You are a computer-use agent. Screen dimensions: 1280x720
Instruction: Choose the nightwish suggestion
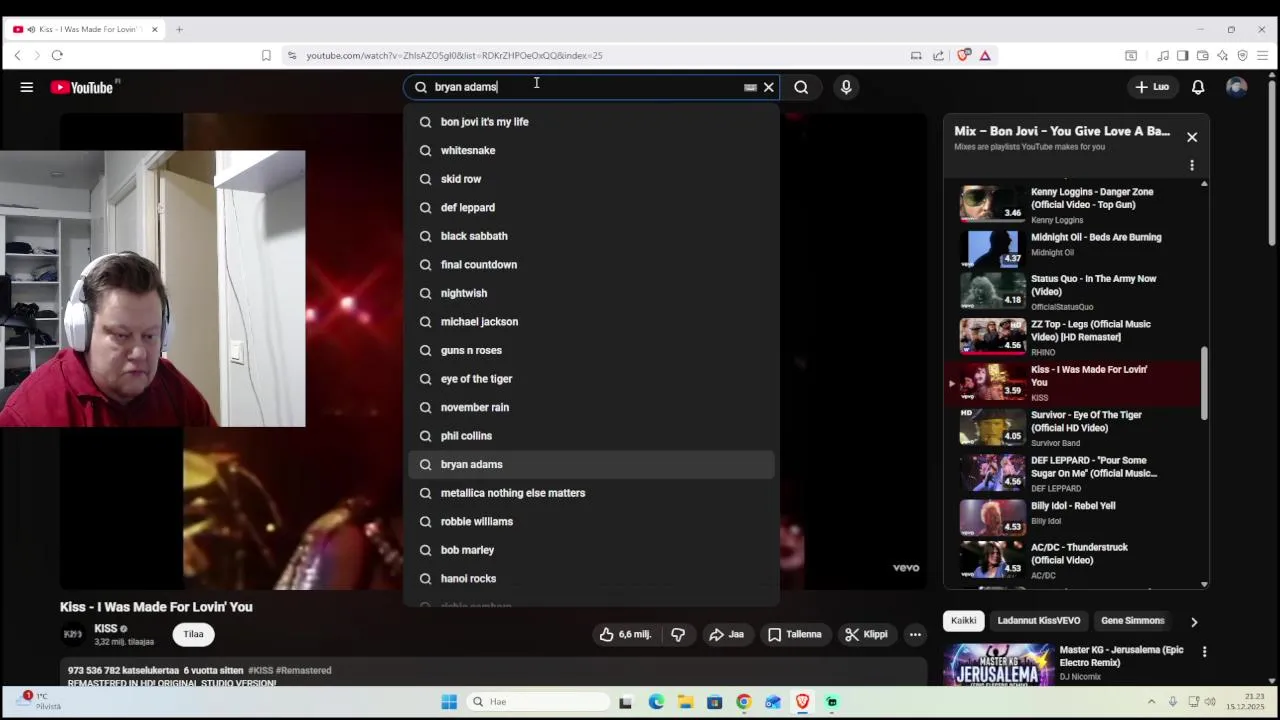[591, 293]
